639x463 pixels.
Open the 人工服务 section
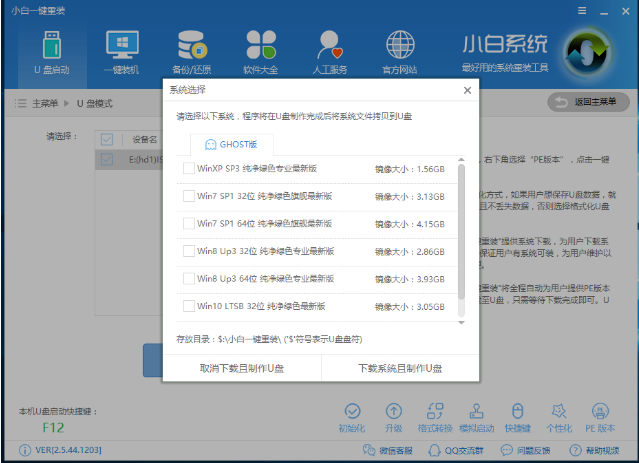[x=330, y=53]
